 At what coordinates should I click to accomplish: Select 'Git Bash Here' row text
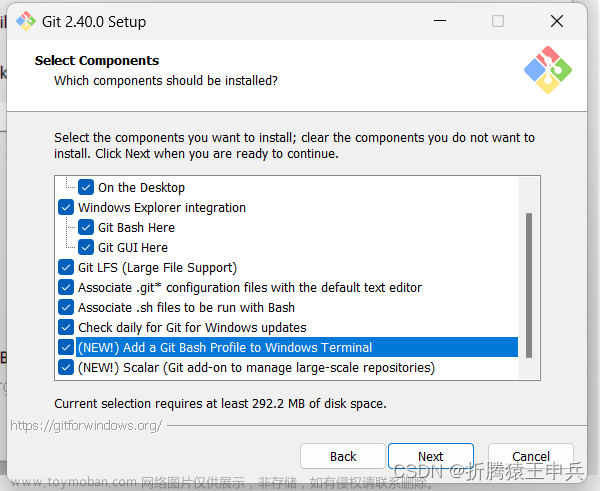click(x=136, y=227)
